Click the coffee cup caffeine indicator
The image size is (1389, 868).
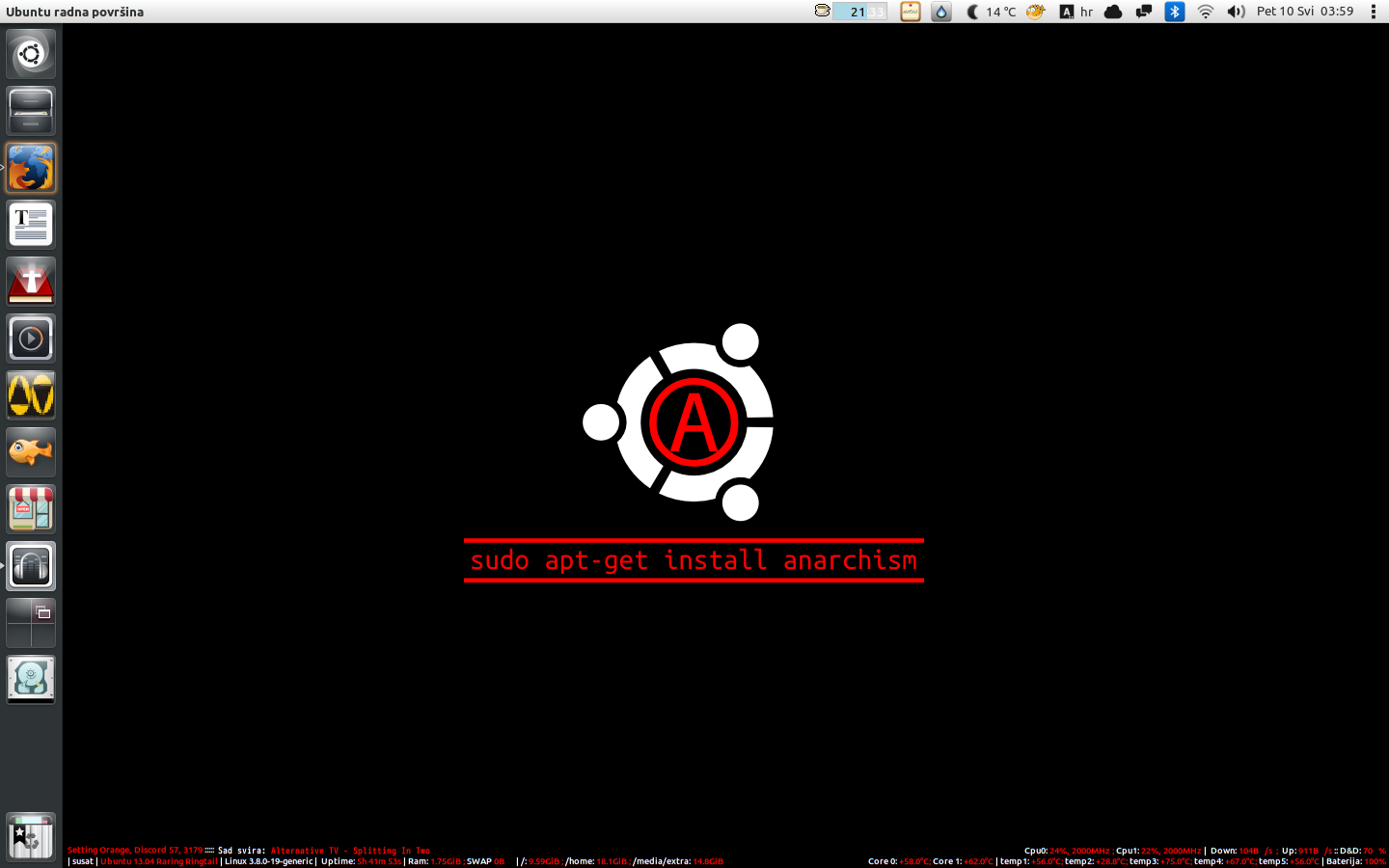pyautogui.click(x=822, y=12)
